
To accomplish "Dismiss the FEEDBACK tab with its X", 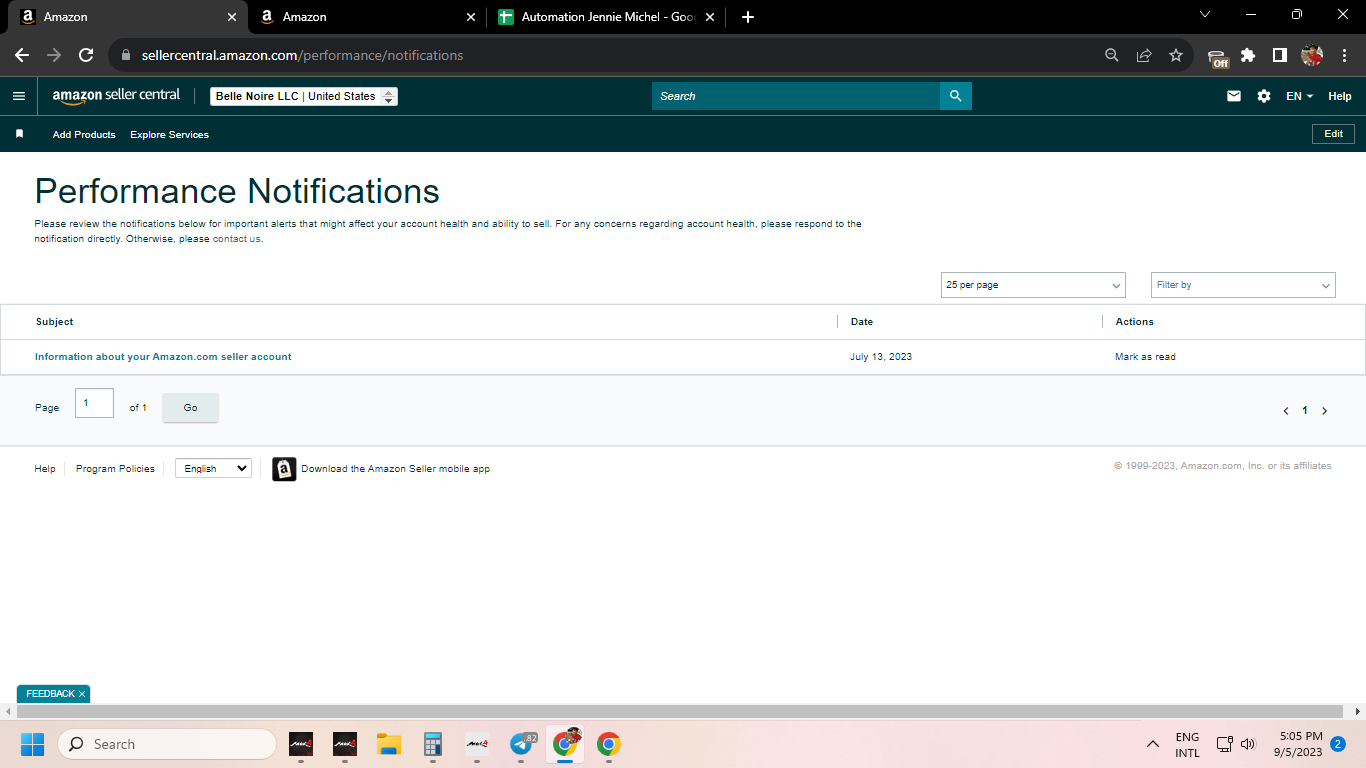I will 82,694.
